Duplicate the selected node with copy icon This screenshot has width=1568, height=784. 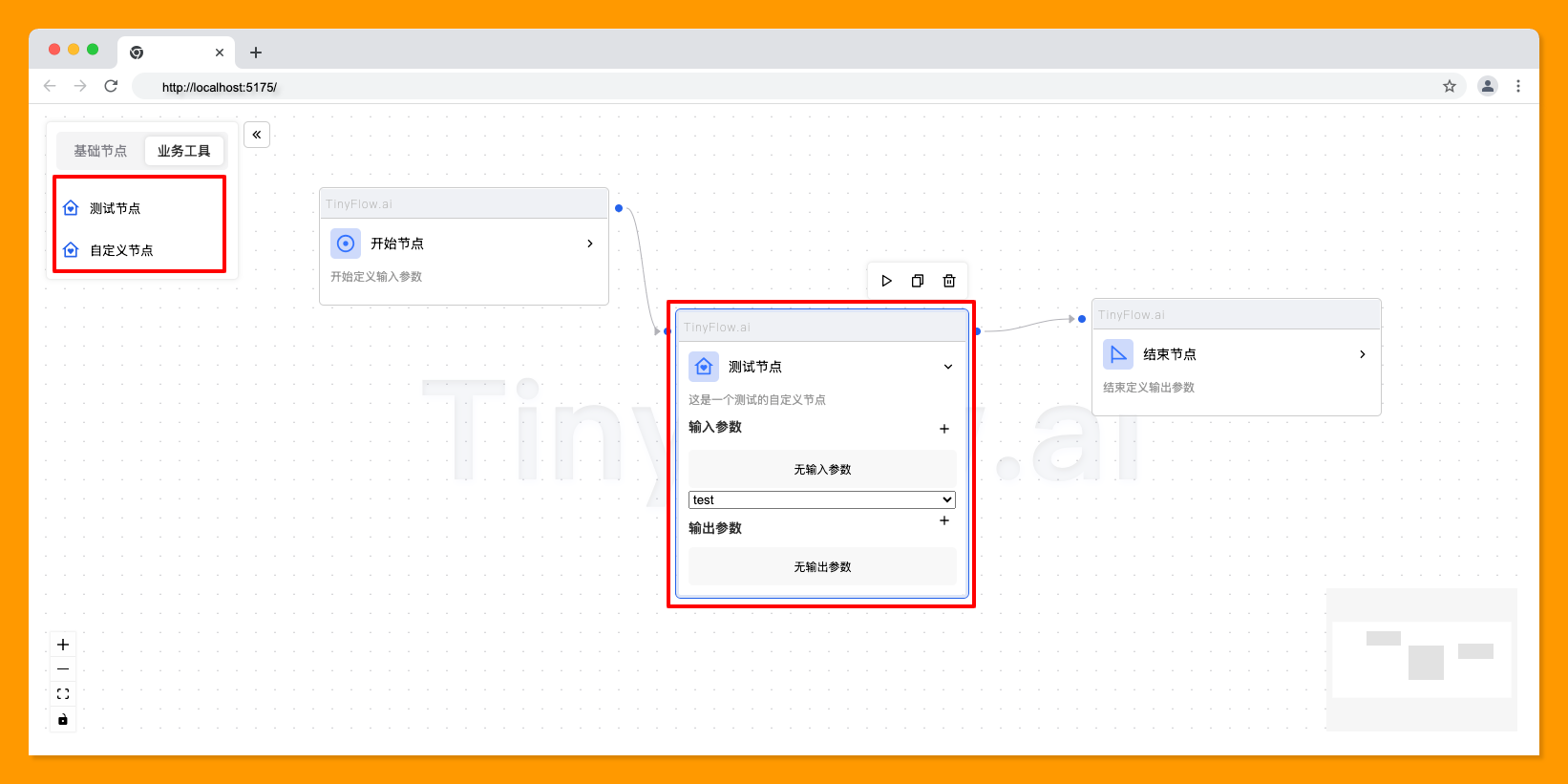tap(918, 281)
